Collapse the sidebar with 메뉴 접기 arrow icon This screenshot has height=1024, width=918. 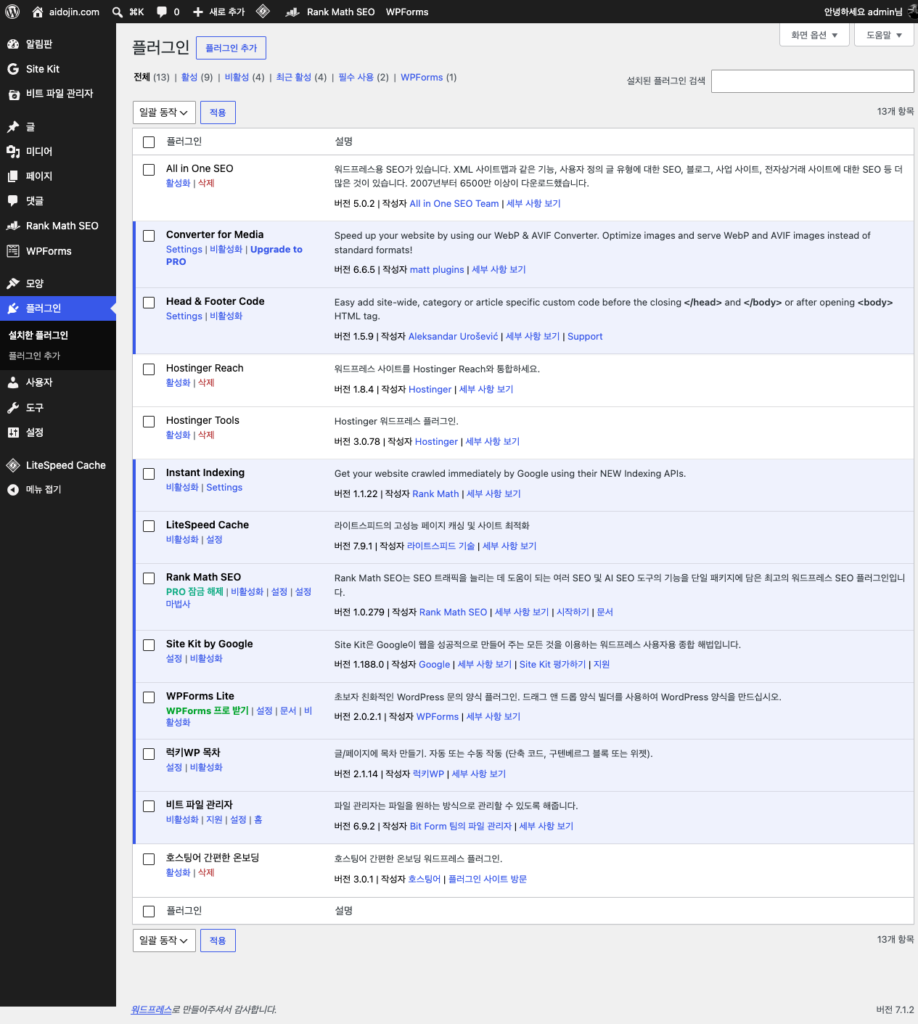click(x=13, y=490)
